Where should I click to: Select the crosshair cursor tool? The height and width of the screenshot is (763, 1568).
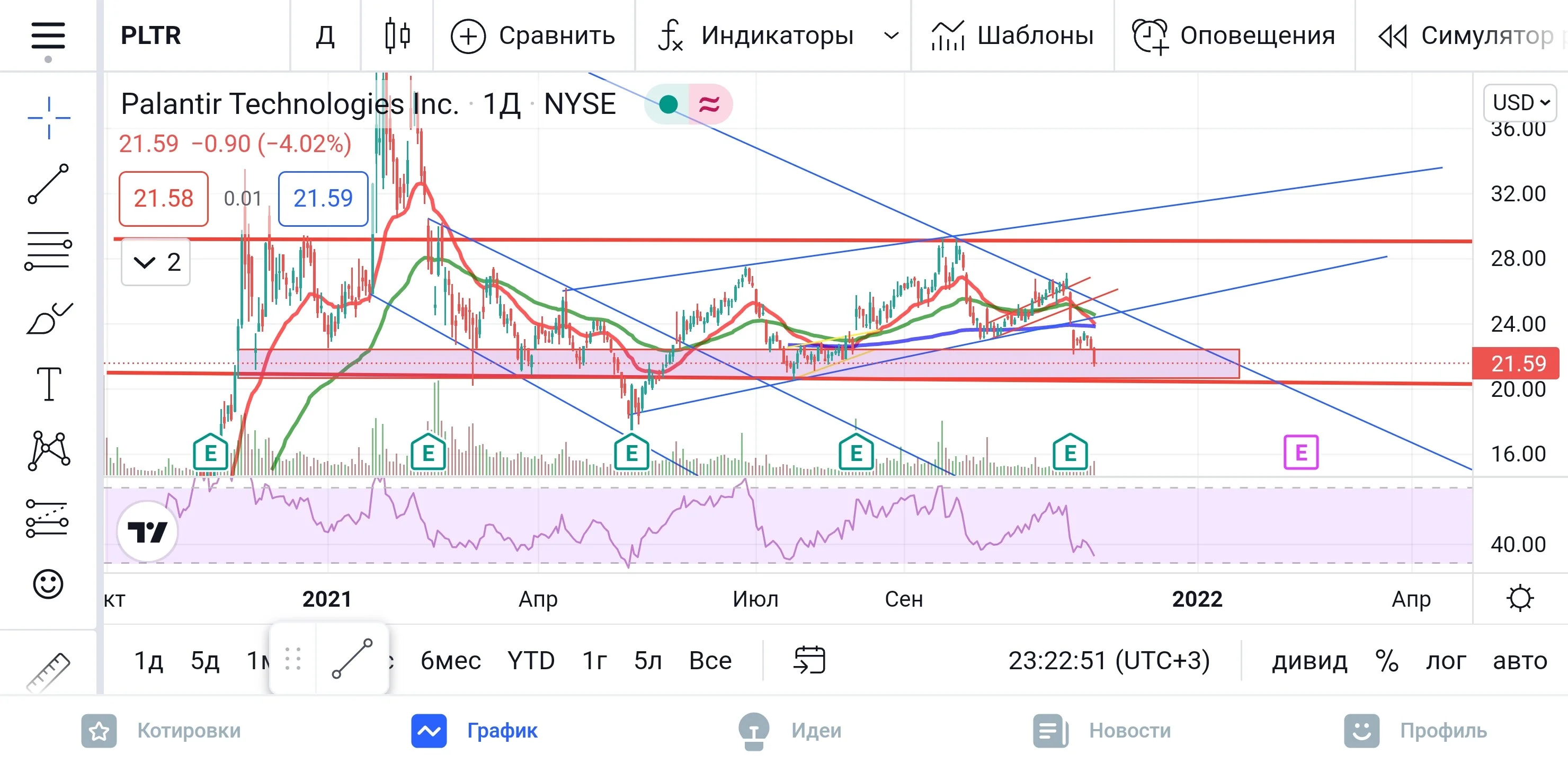click(49, 118)
